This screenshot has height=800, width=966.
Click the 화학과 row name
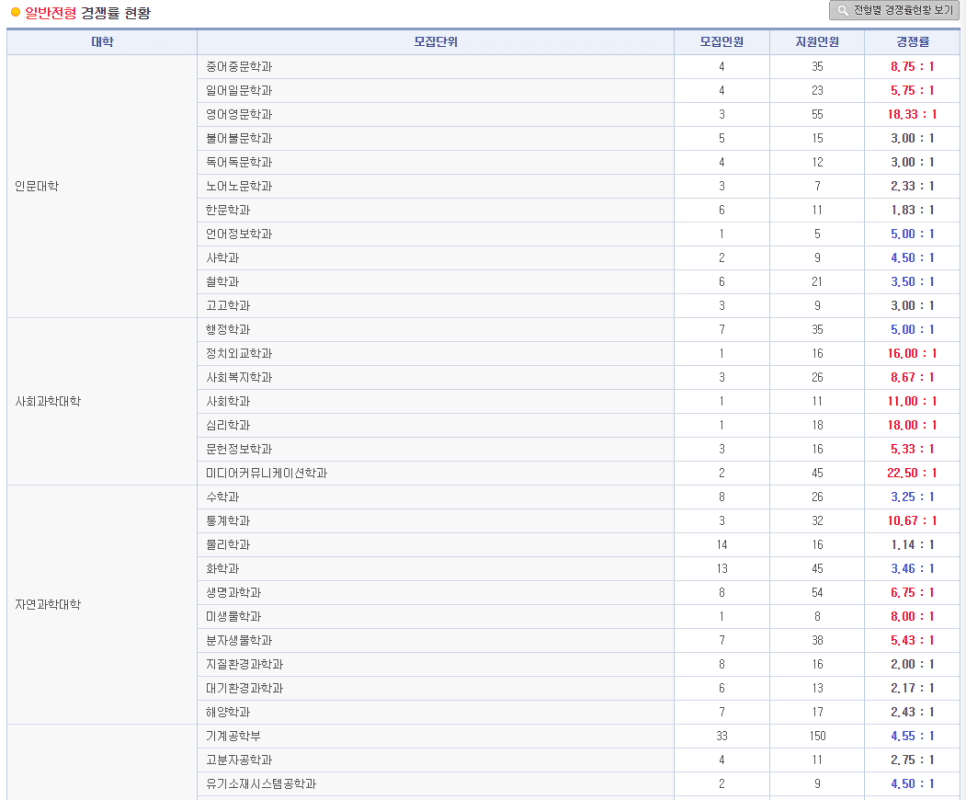click(222, 569)
